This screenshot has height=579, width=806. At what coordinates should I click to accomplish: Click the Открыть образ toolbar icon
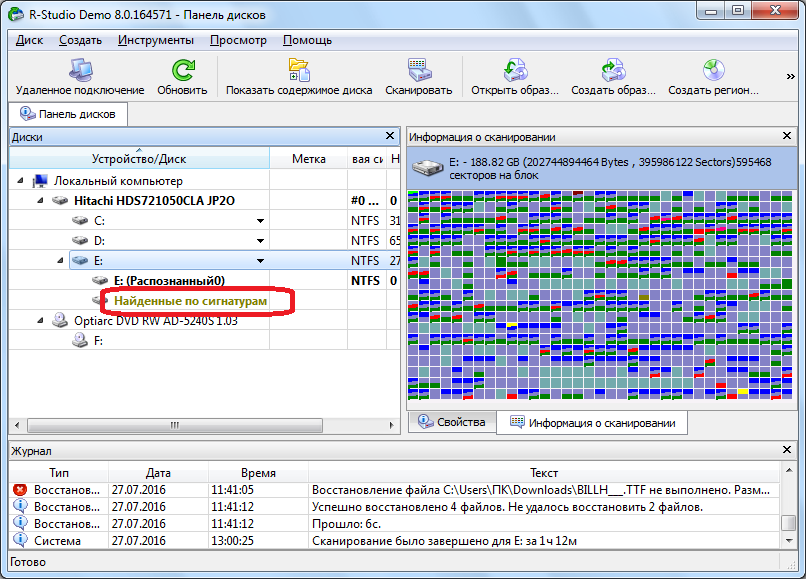[515, 69]
